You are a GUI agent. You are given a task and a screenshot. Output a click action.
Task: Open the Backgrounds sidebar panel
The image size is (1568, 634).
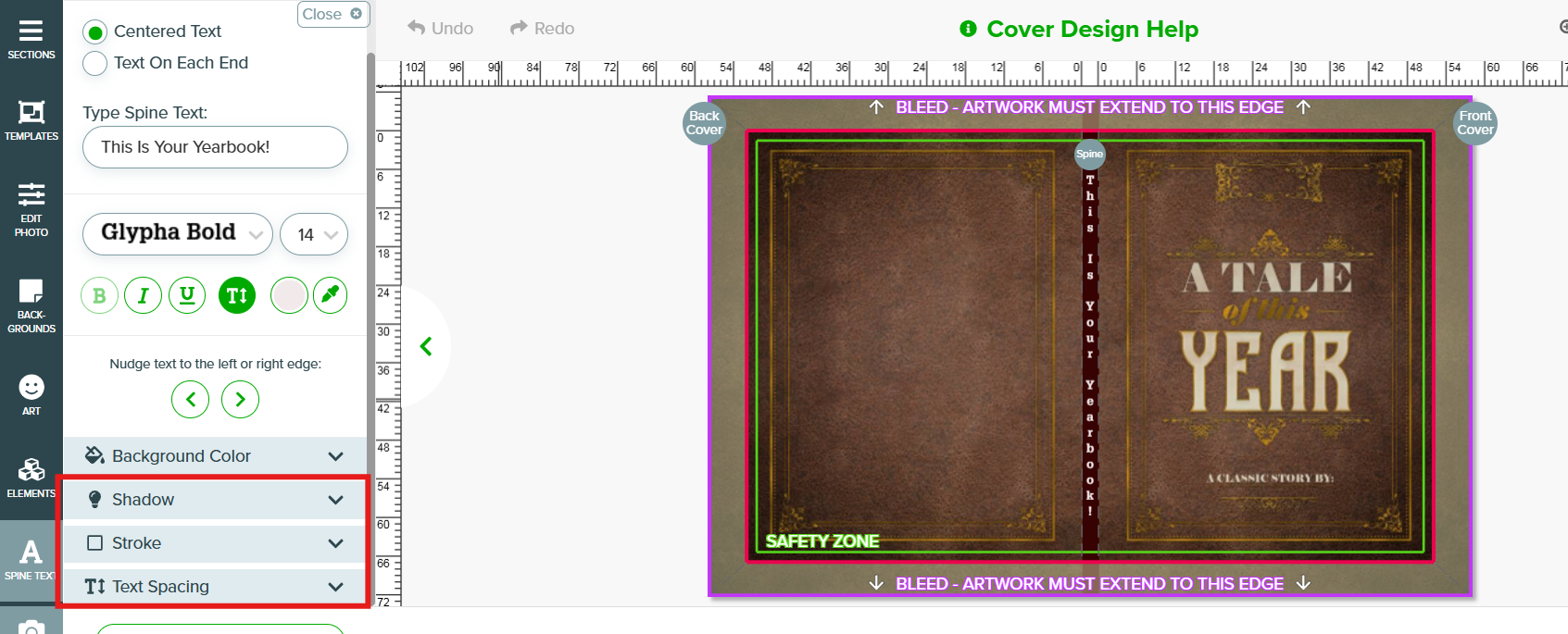tap(31, 305)
